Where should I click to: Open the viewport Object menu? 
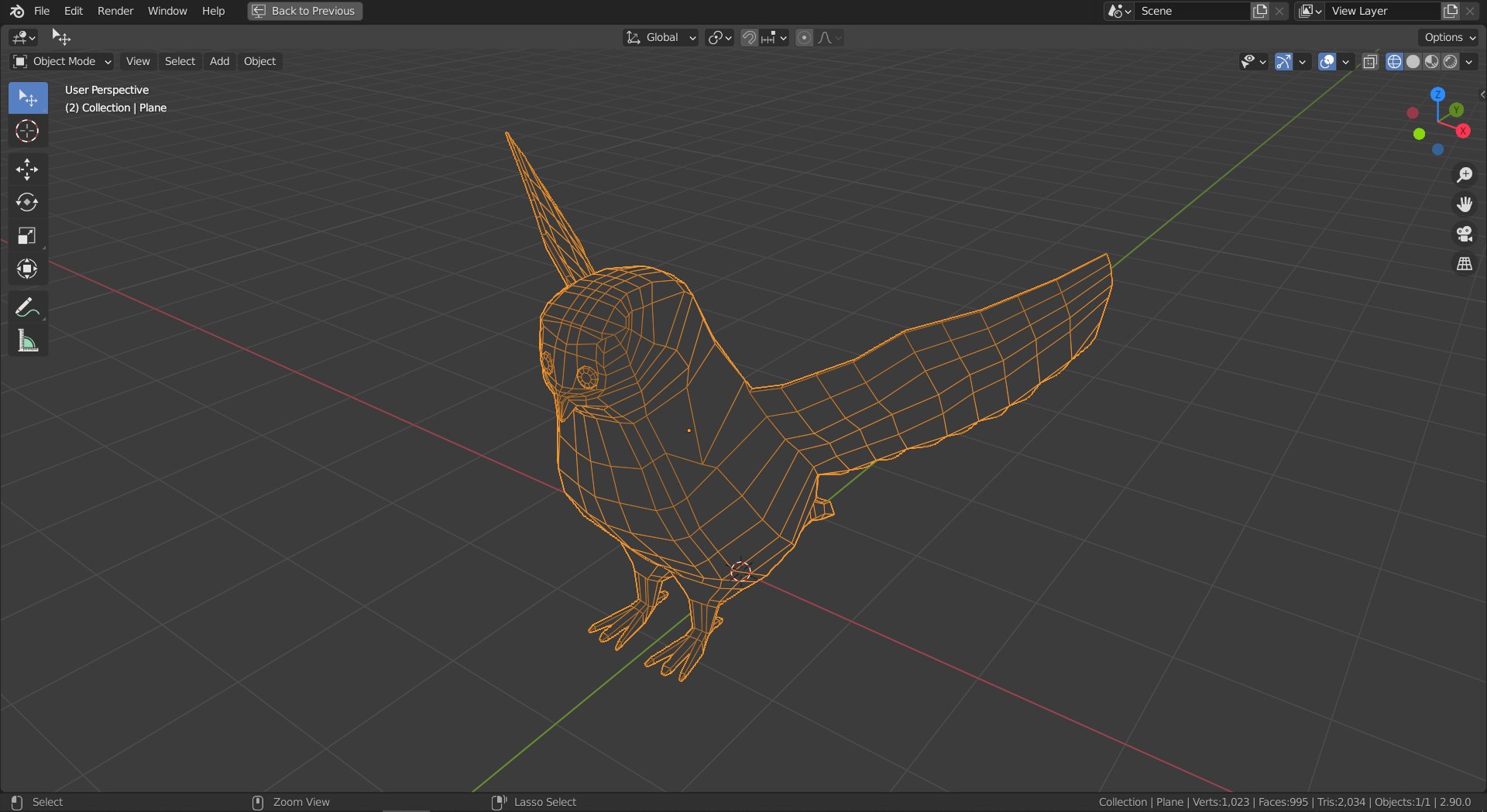(x=259, y=62)
